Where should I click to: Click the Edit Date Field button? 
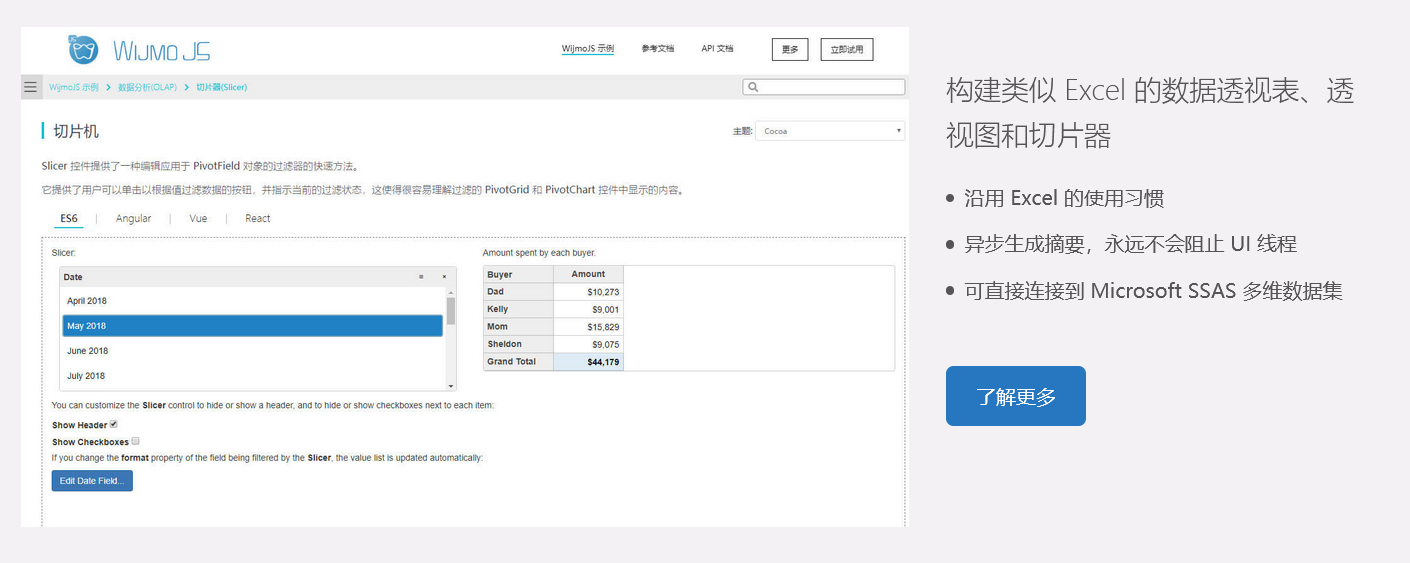pyautogui.click(x=92, y=481)
